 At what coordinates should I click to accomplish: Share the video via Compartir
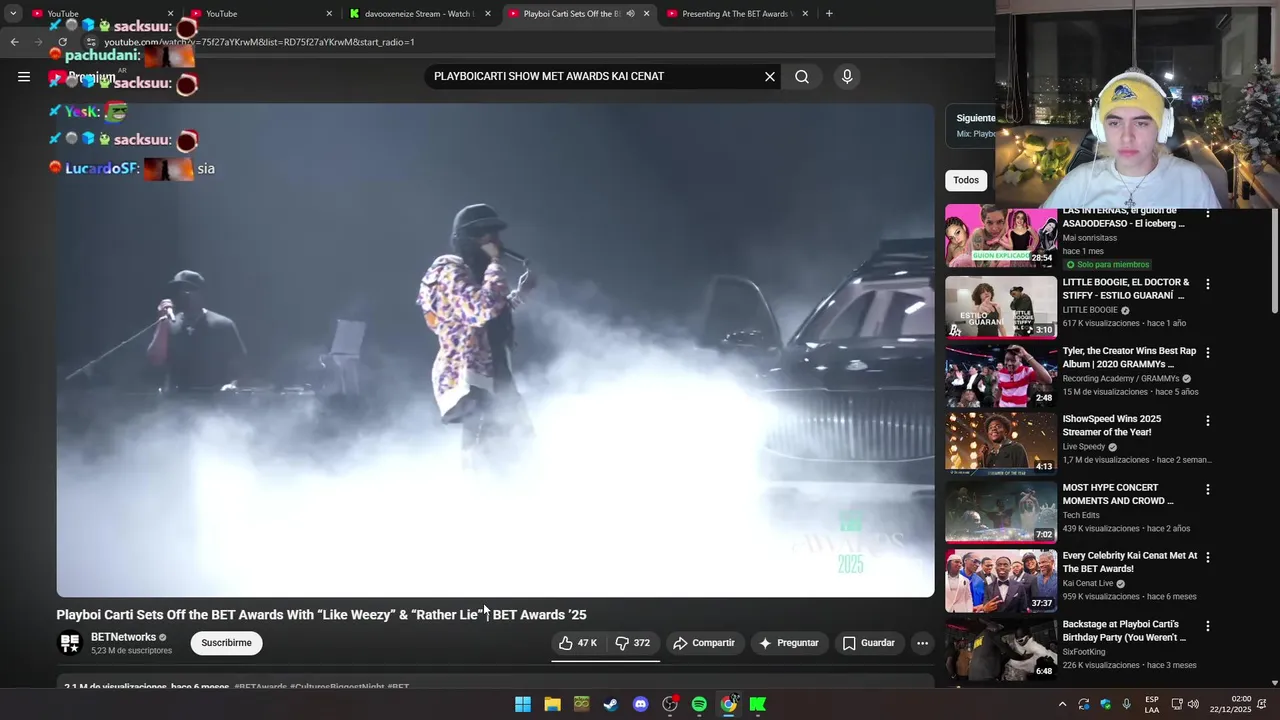pyautogui.click(x=704, y=643)
